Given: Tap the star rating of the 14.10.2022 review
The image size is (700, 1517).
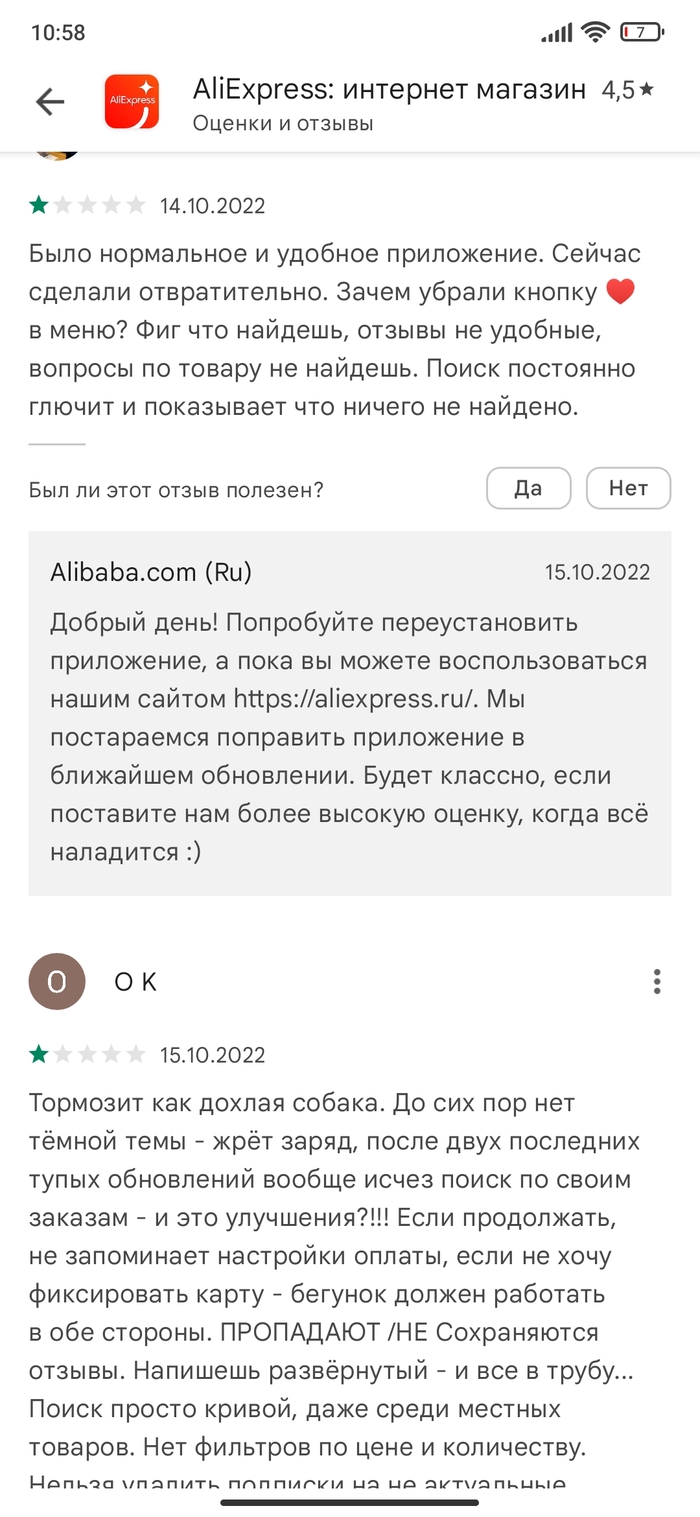Looking at the screenshot, I should coord(88,206).
